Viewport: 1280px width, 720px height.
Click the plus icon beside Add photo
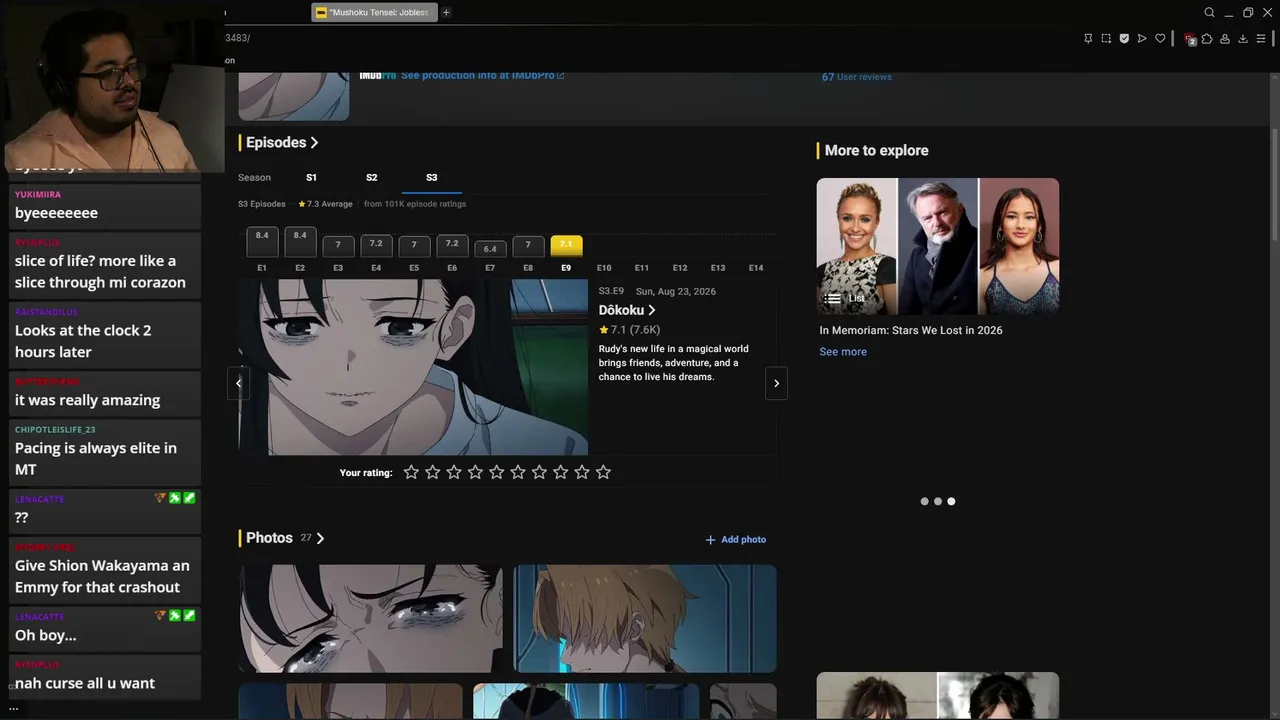pyautogui.click(x=711, y=540)
